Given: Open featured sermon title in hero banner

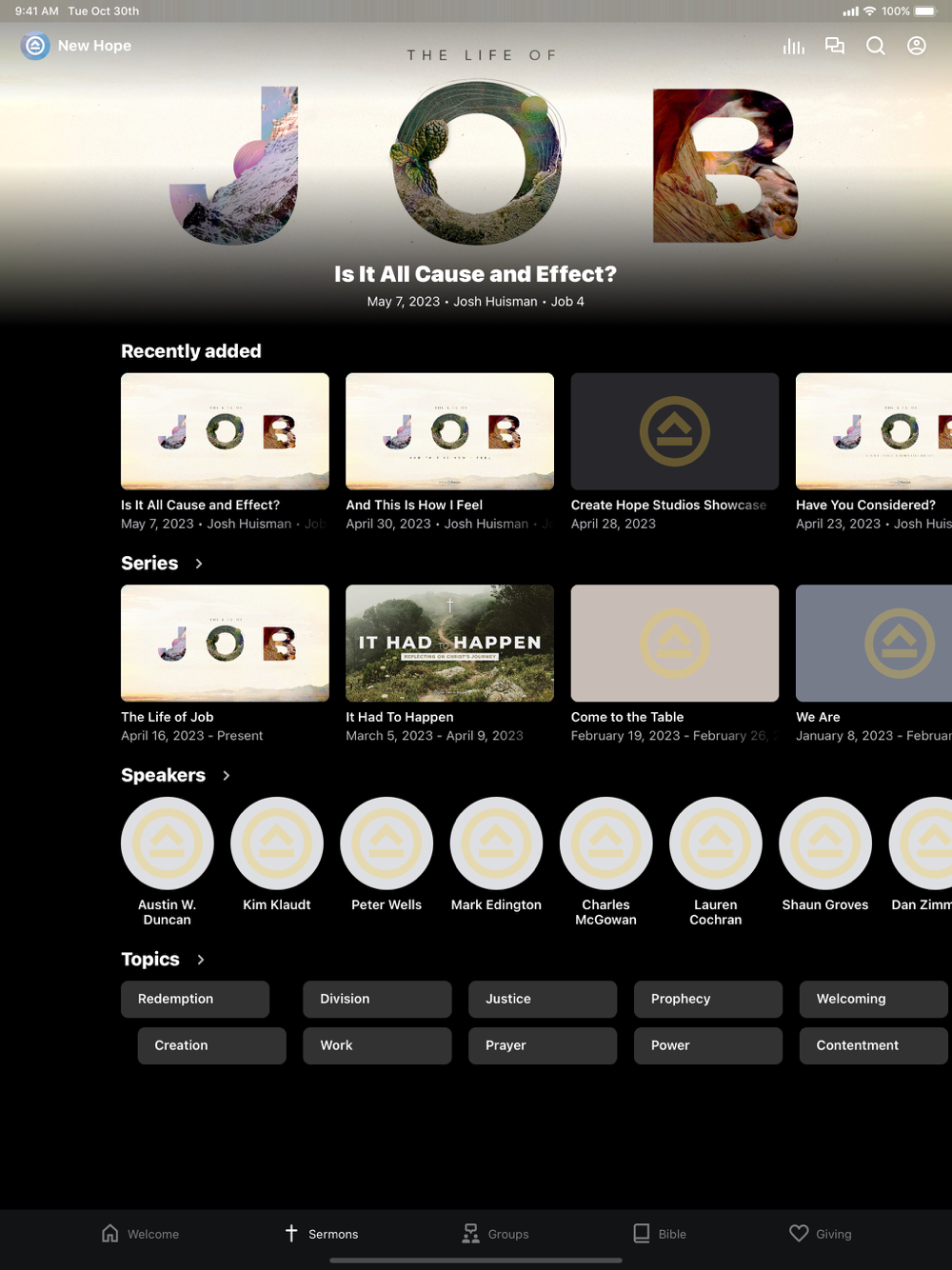Looking at the screenshot, I should pos(475,274).
